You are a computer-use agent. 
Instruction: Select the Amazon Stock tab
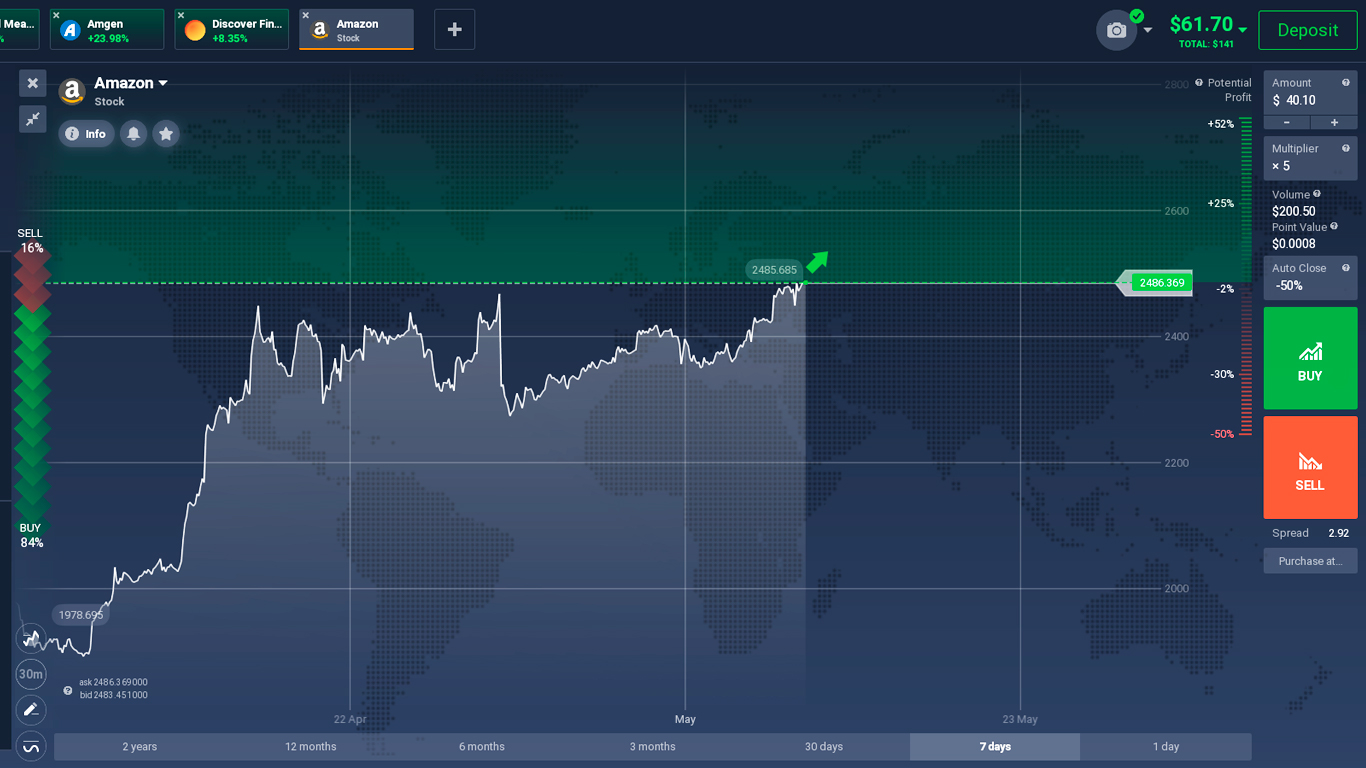point(357,30)
